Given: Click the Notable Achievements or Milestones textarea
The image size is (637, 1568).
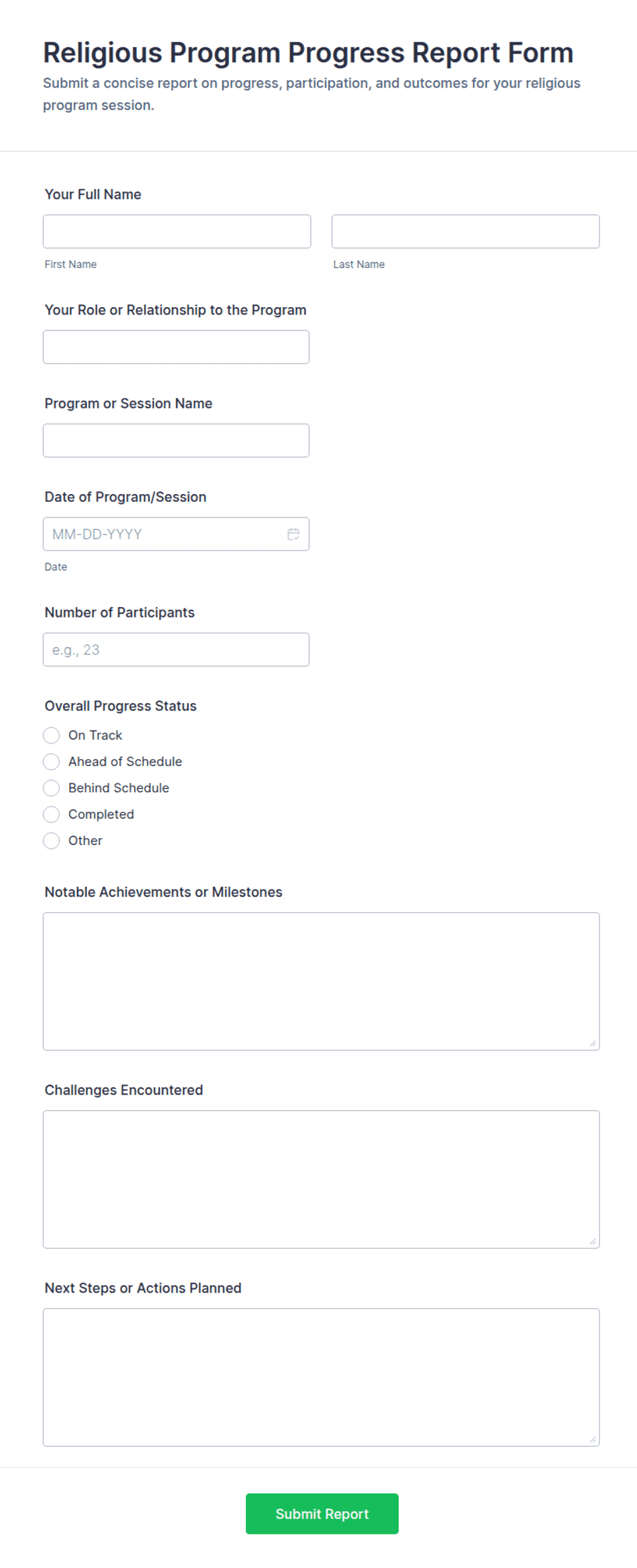Looking at the screenshot, I should 321,981.
